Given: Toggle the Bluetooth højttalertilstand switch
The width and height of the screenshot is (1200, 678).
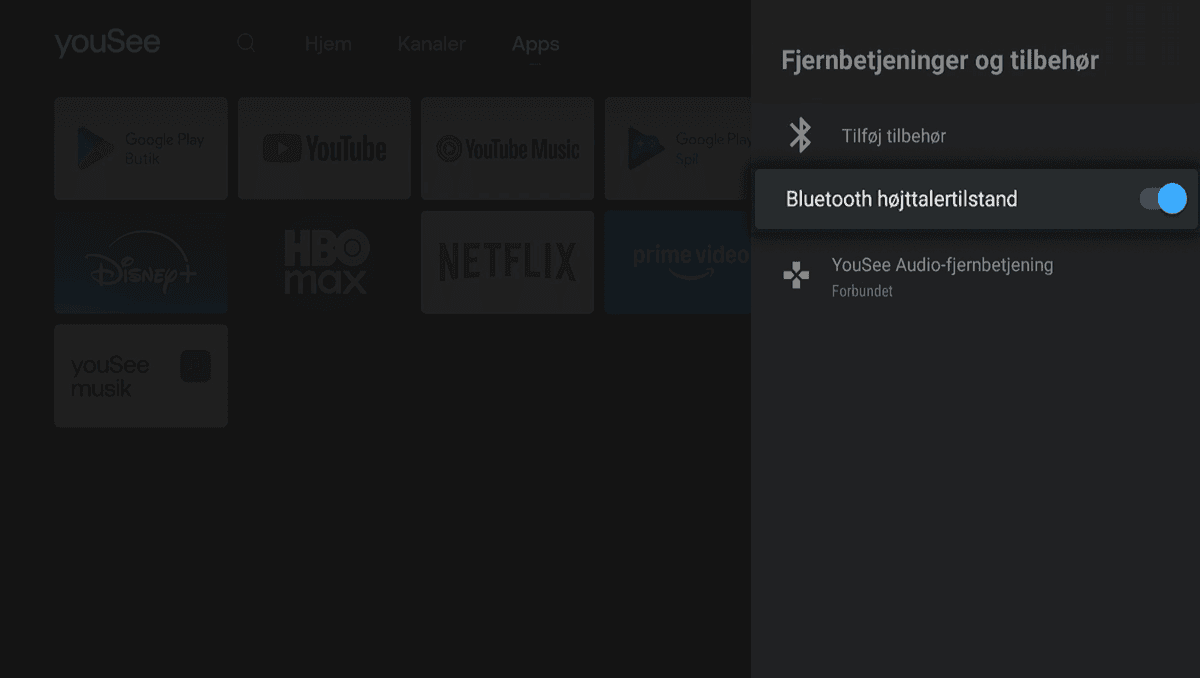Looking at the screenshot, I should tap(1163, 199).
